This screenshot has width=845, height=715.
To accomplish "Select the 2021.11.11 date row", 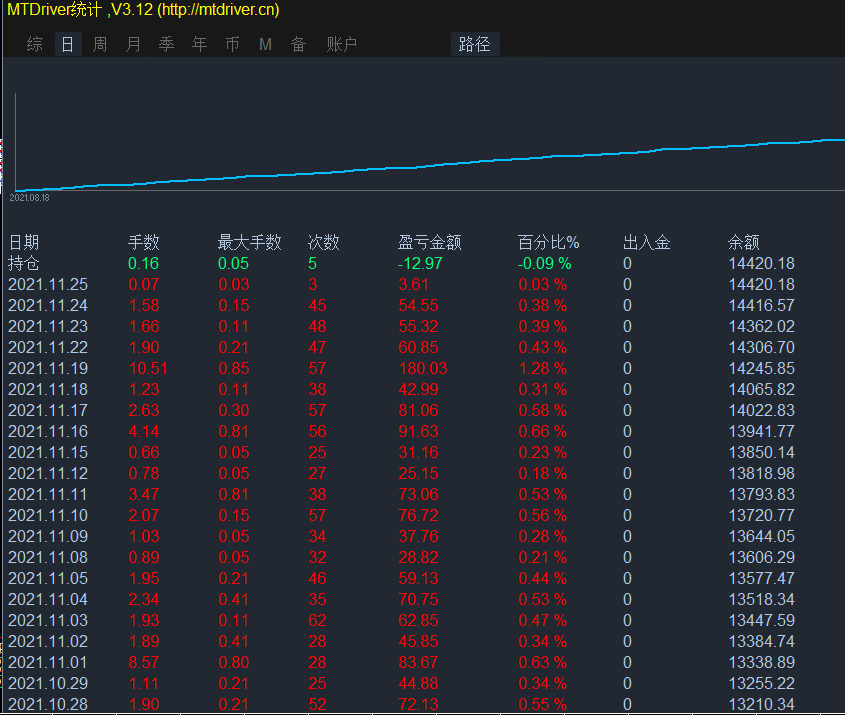I will (48, 495).
